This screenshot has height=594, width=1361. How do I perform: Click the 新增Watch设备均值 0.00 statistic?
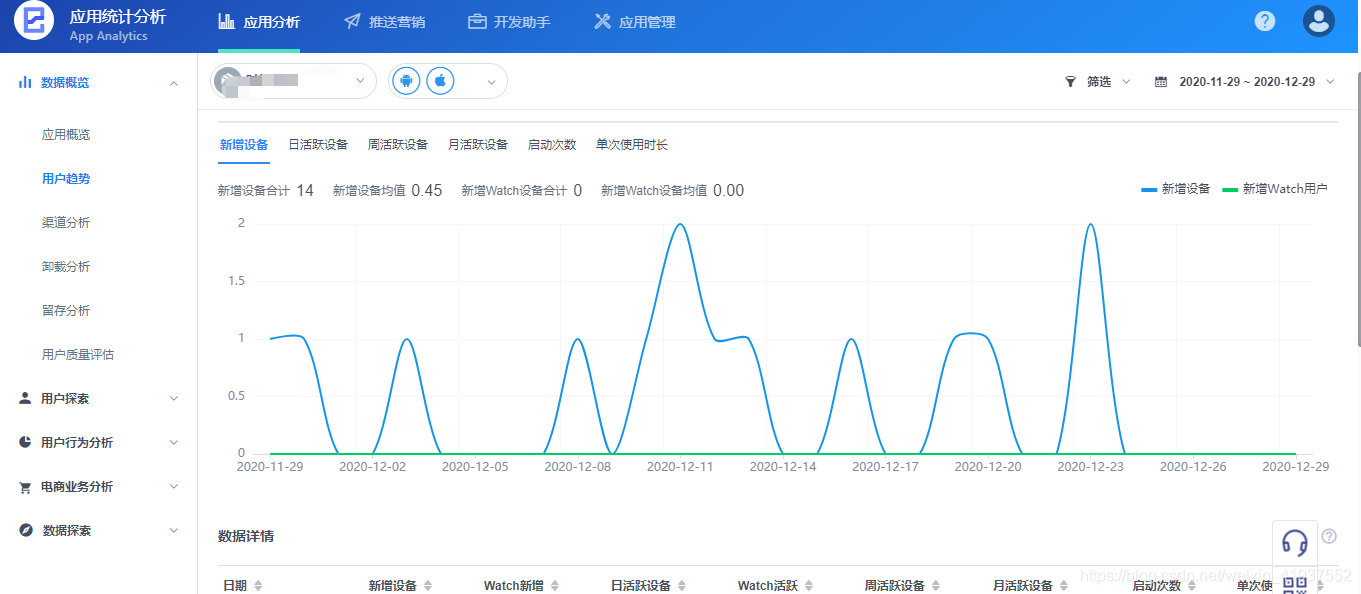672,190
